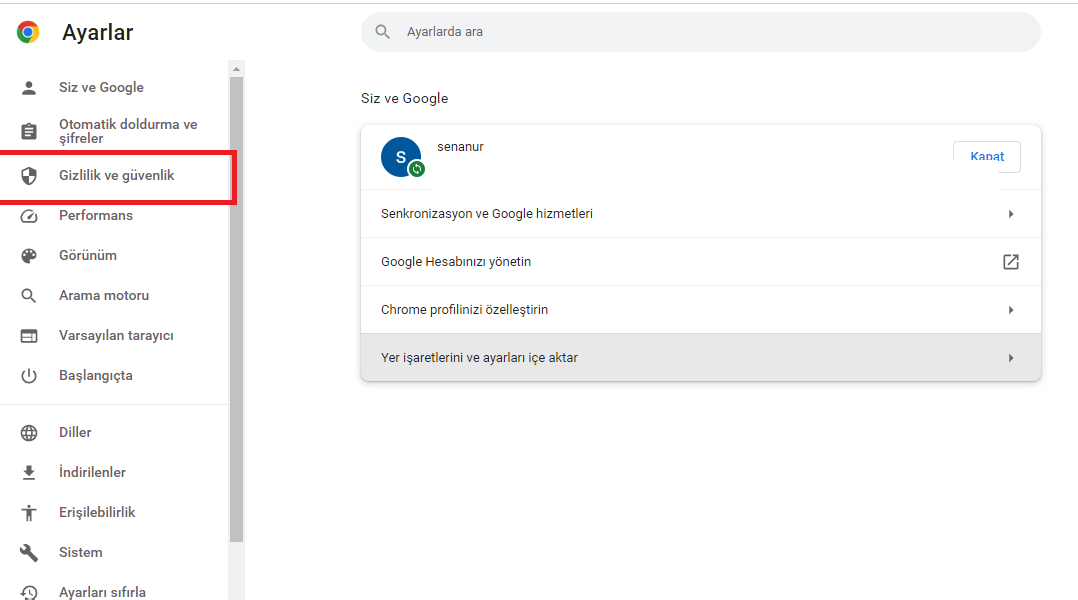The height and width of the screenshot is (600, 1078).
Task: Click the senanur account name
Action: coord(460,146)
